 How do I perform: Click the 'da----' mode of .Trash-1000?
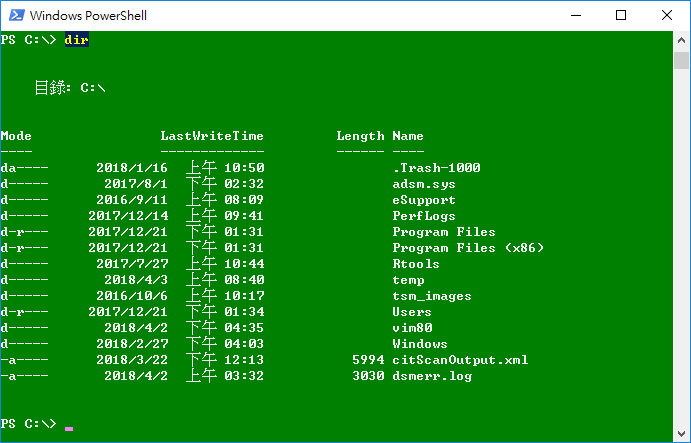point(24,168)
